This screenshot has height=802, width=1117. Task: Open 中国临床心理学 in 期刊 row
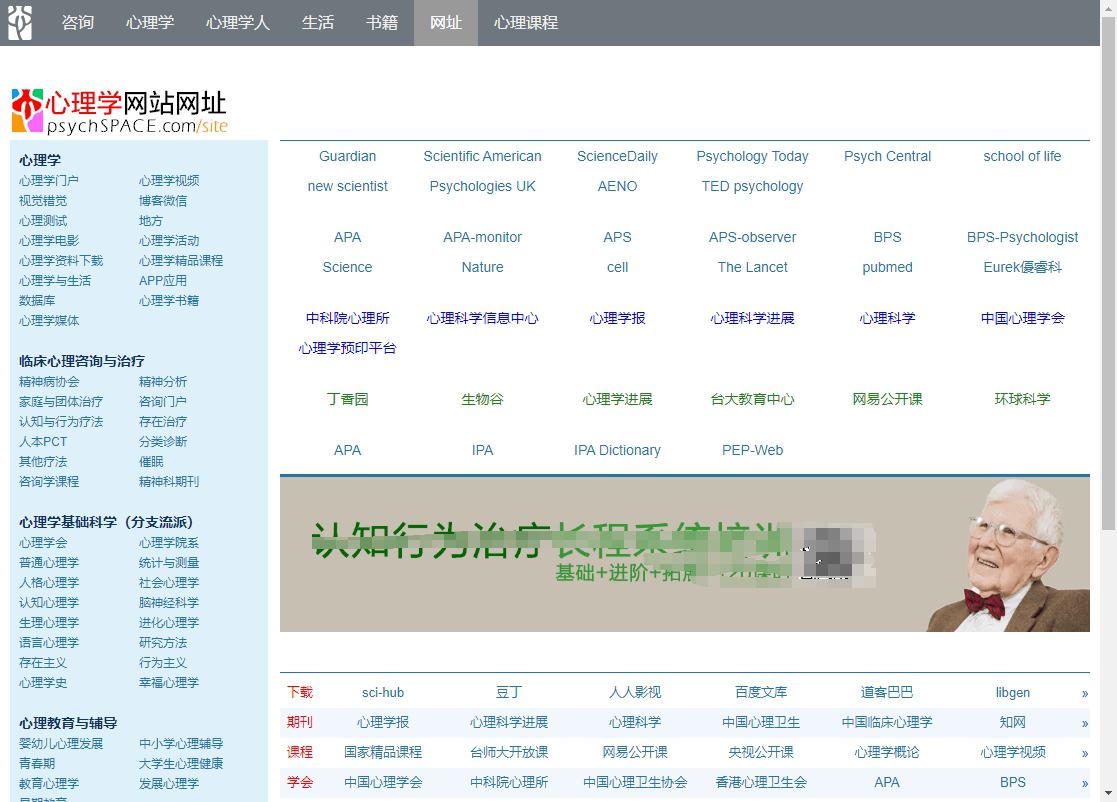point(887,722)
